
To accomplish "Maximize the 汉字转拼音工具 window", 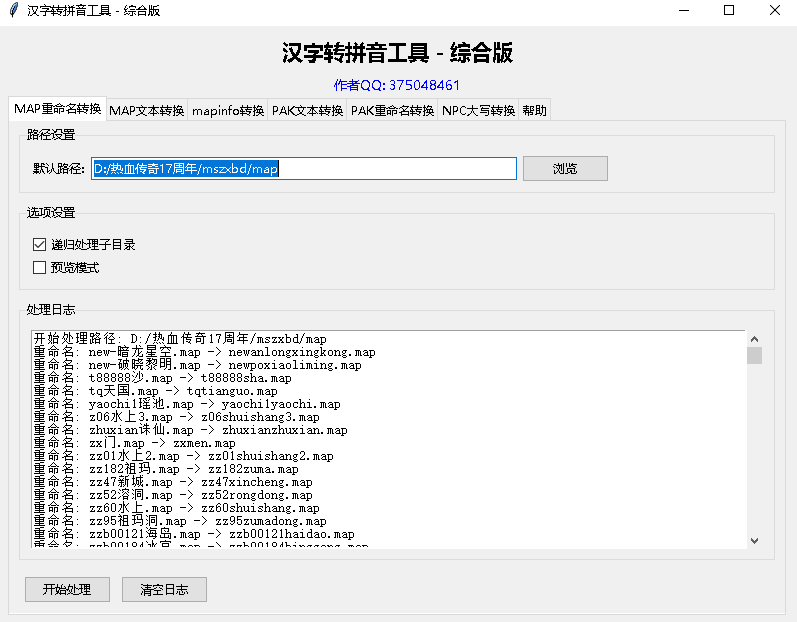I will (729, 11).
